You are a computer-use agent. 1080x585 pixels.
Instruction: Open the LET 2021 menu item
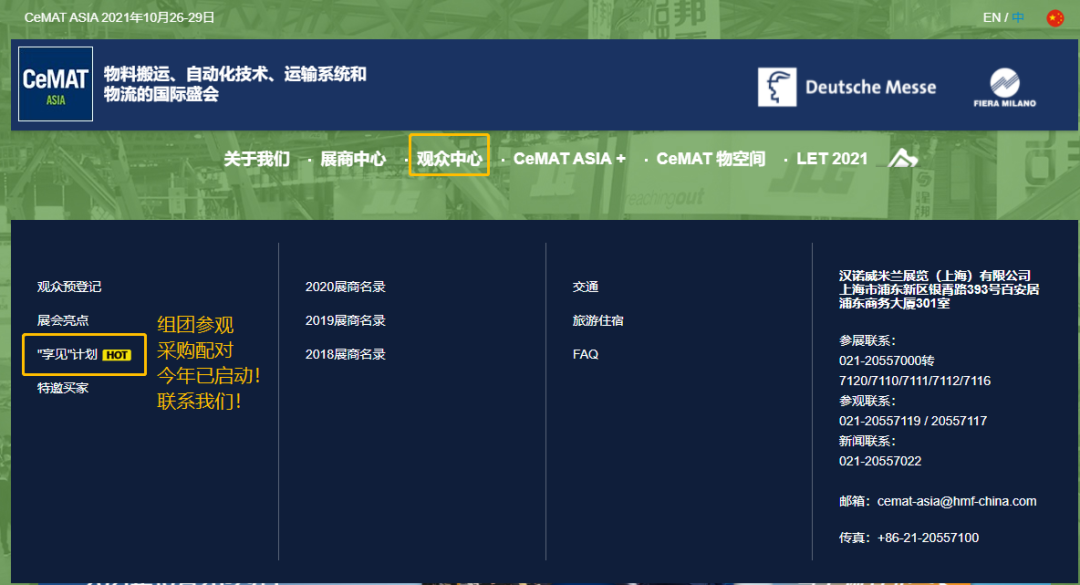point(832,159)
